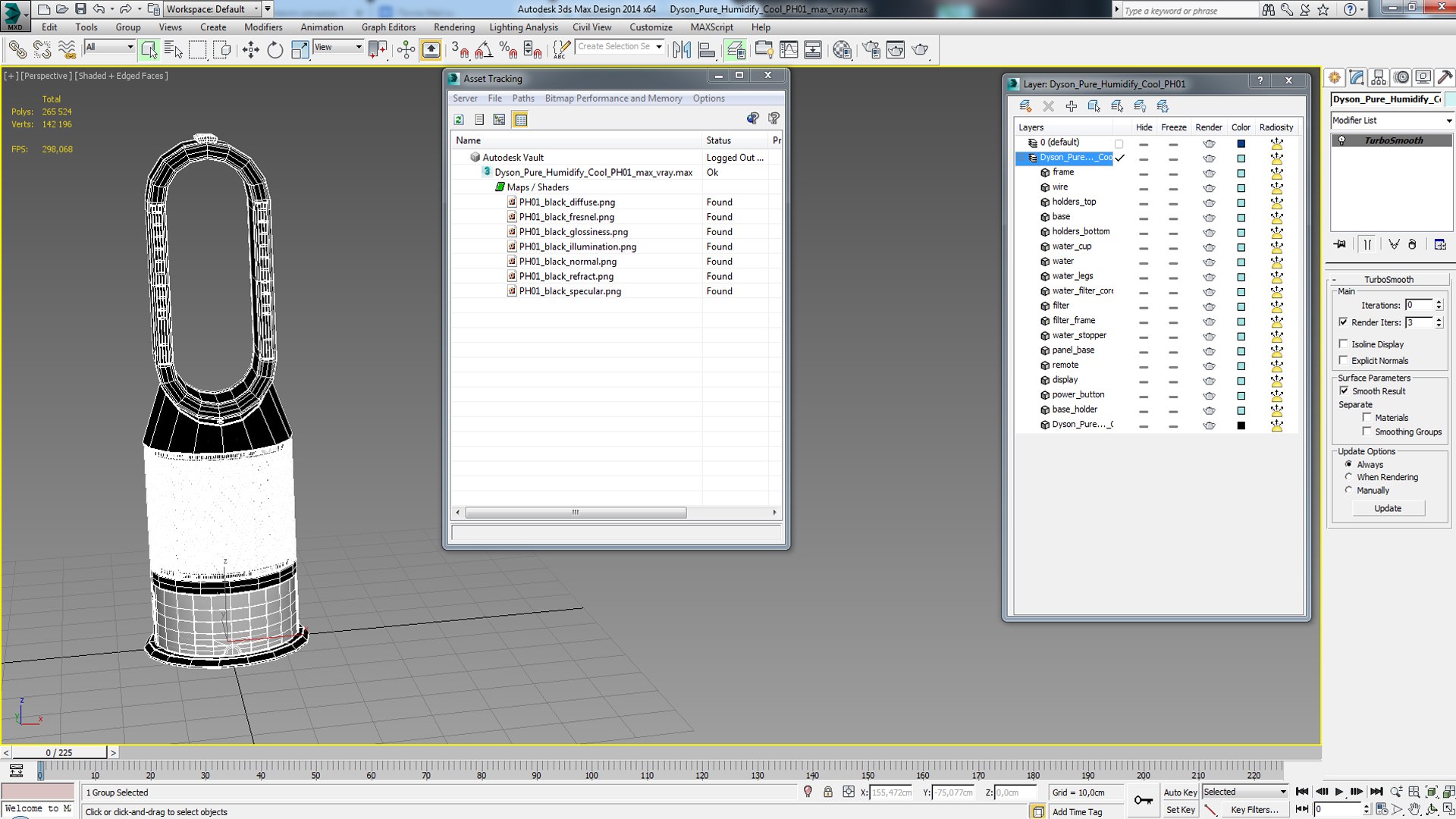Open the Selected key filter dropdown

(1245, 792)
